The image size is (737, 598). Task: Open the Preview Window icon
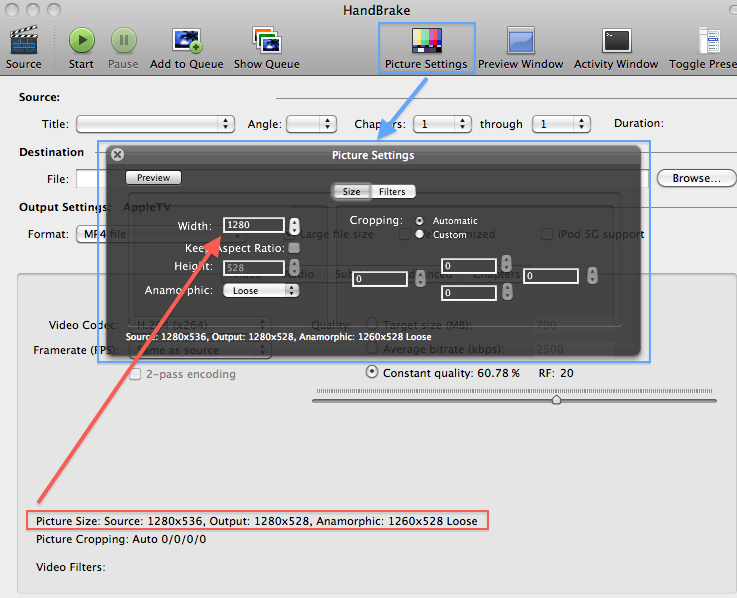521,40
